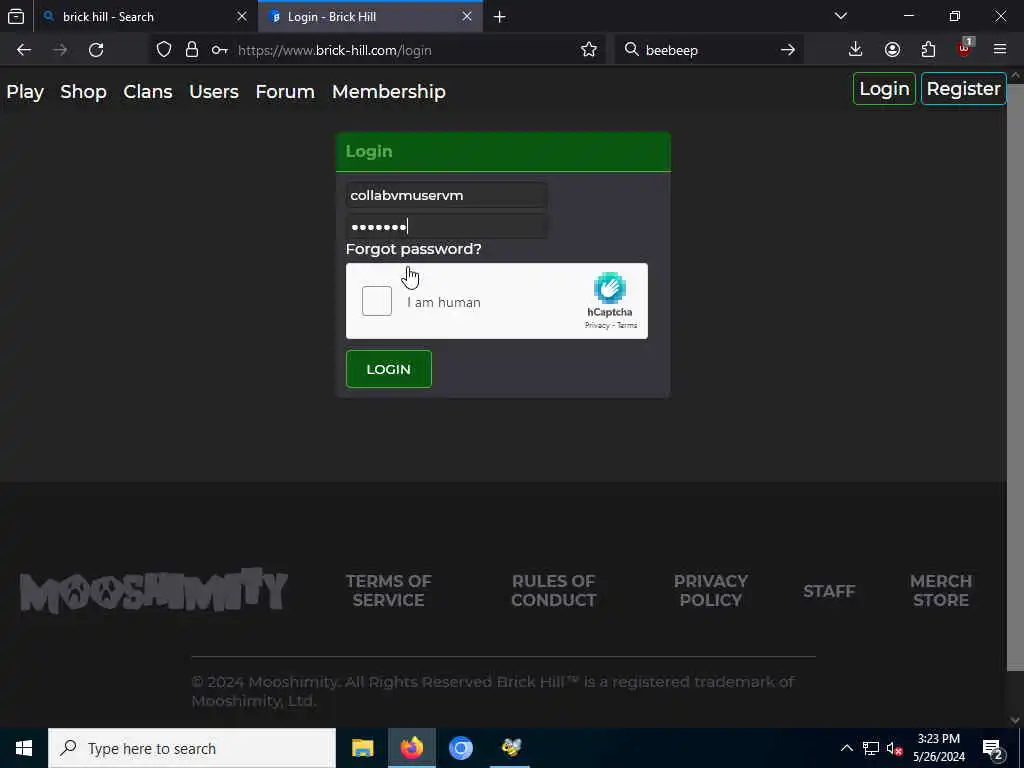The image size is (1024, 768).
Task: Open Firefox application menu
Action: [999, 50]
